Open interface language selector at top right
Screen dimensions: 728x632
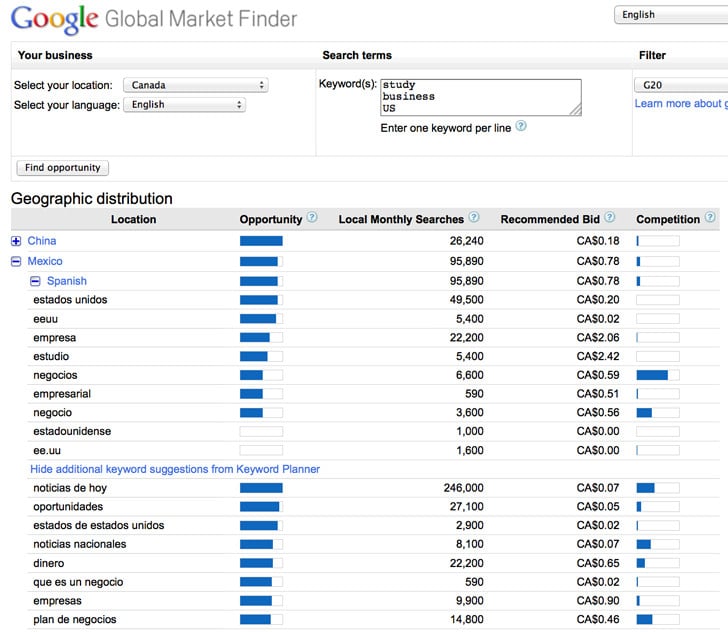[671, 15]
